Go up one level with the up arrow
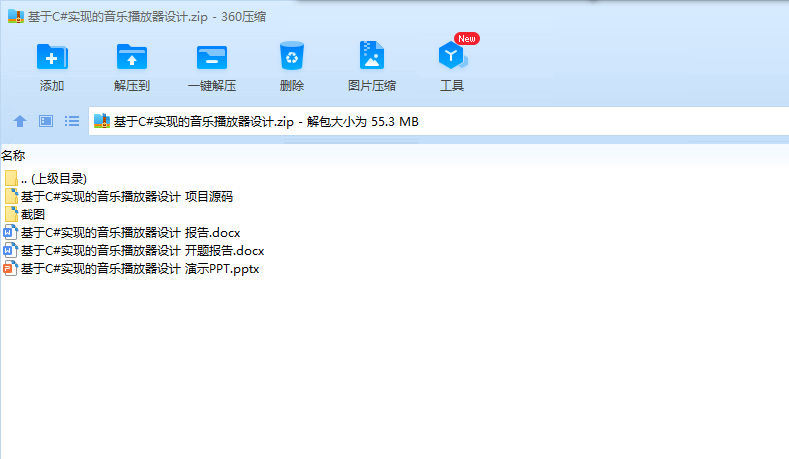This screenshot has height=459, width=789. [20, 121]
